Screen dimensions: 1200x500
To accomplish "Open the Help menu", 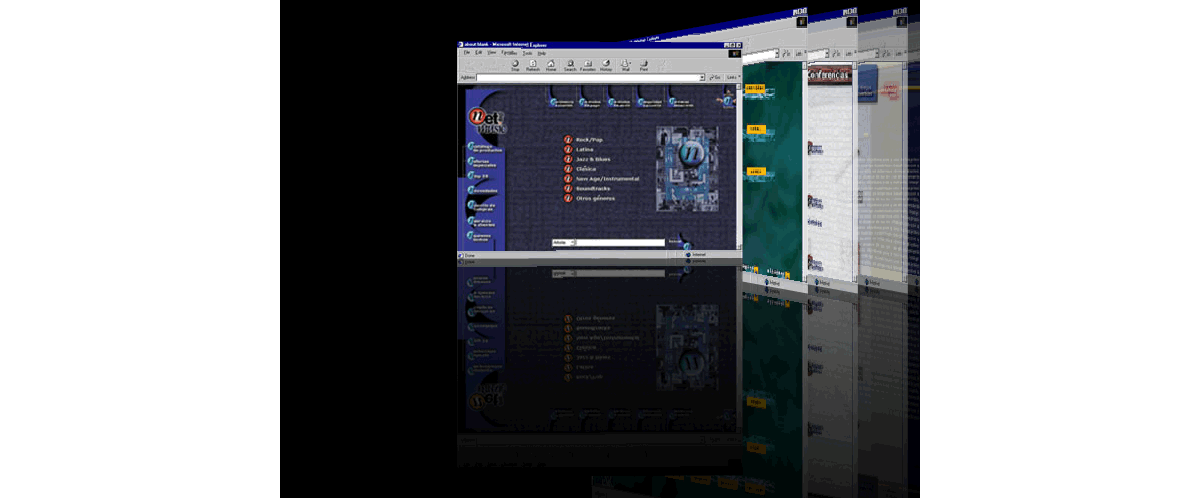I will point(541,52).
